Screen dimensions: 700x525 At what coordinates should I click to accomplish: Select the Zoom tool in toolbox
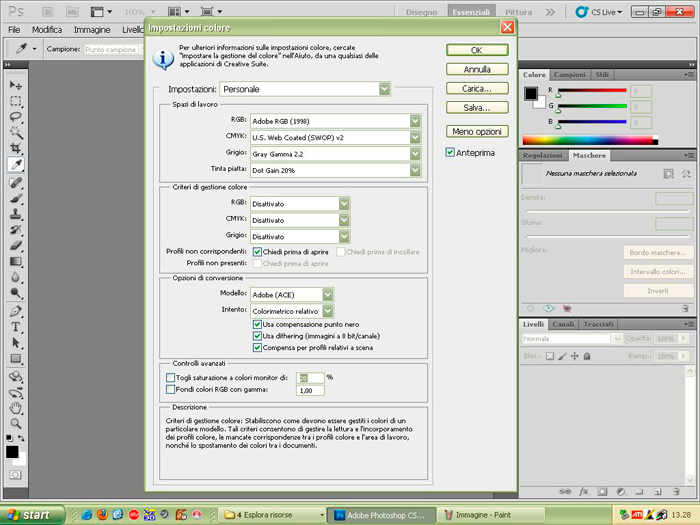(16, 423)
